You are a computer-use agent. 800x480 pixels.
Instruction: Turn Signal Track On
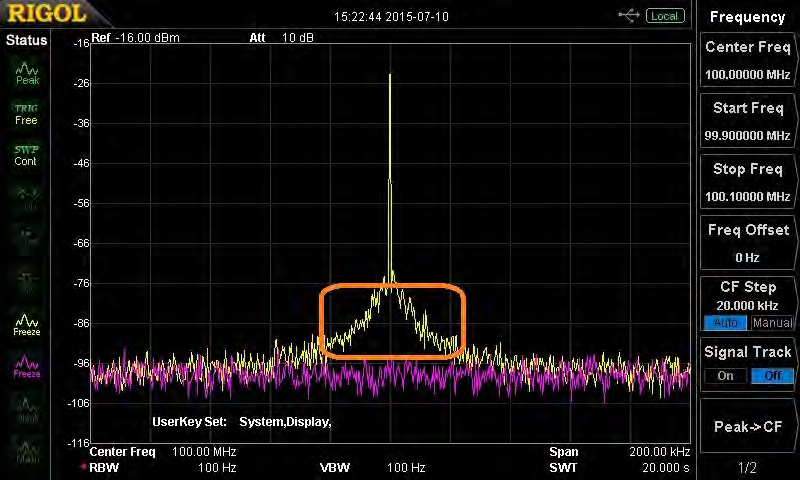pos(725,376)
